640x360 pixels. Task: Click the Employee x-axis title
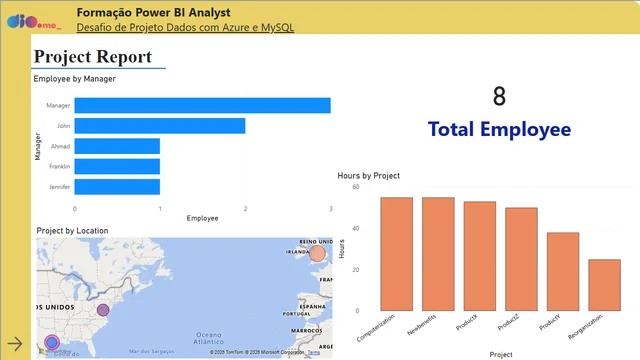tap(202, 218)
